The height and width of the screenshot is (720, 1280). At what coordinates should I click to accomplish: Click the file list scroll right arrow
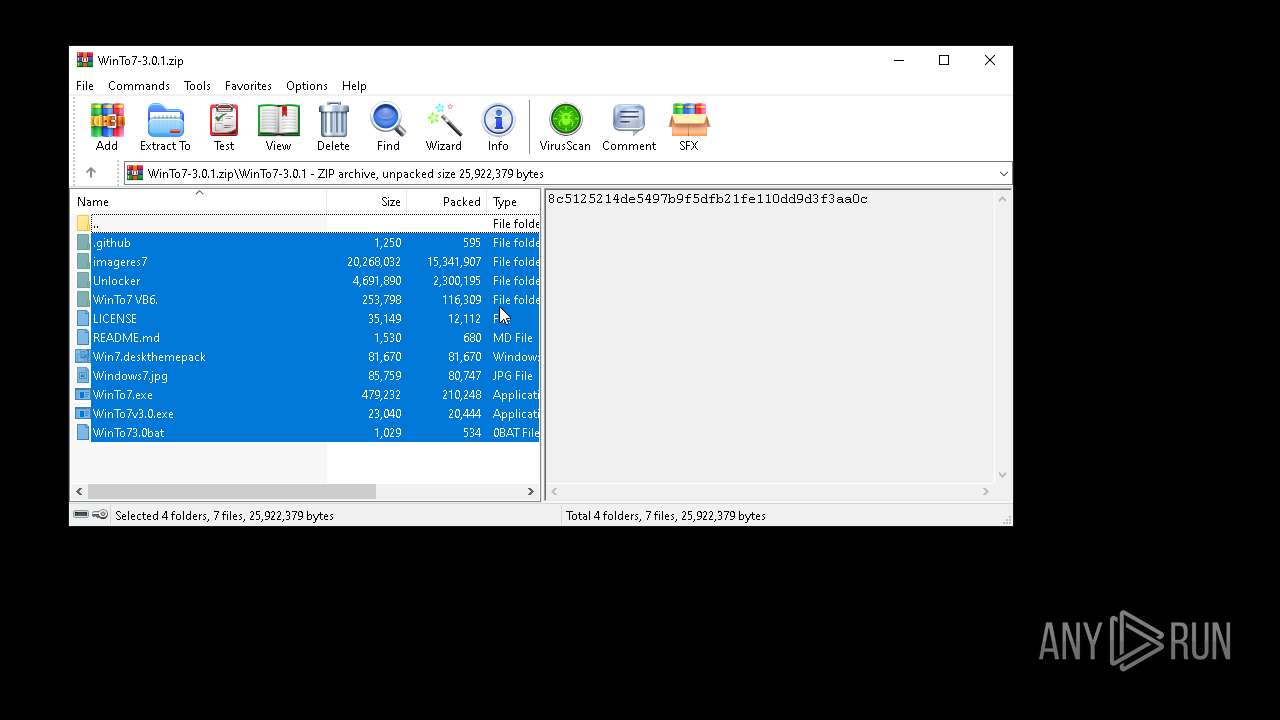[x=531, y=491]
